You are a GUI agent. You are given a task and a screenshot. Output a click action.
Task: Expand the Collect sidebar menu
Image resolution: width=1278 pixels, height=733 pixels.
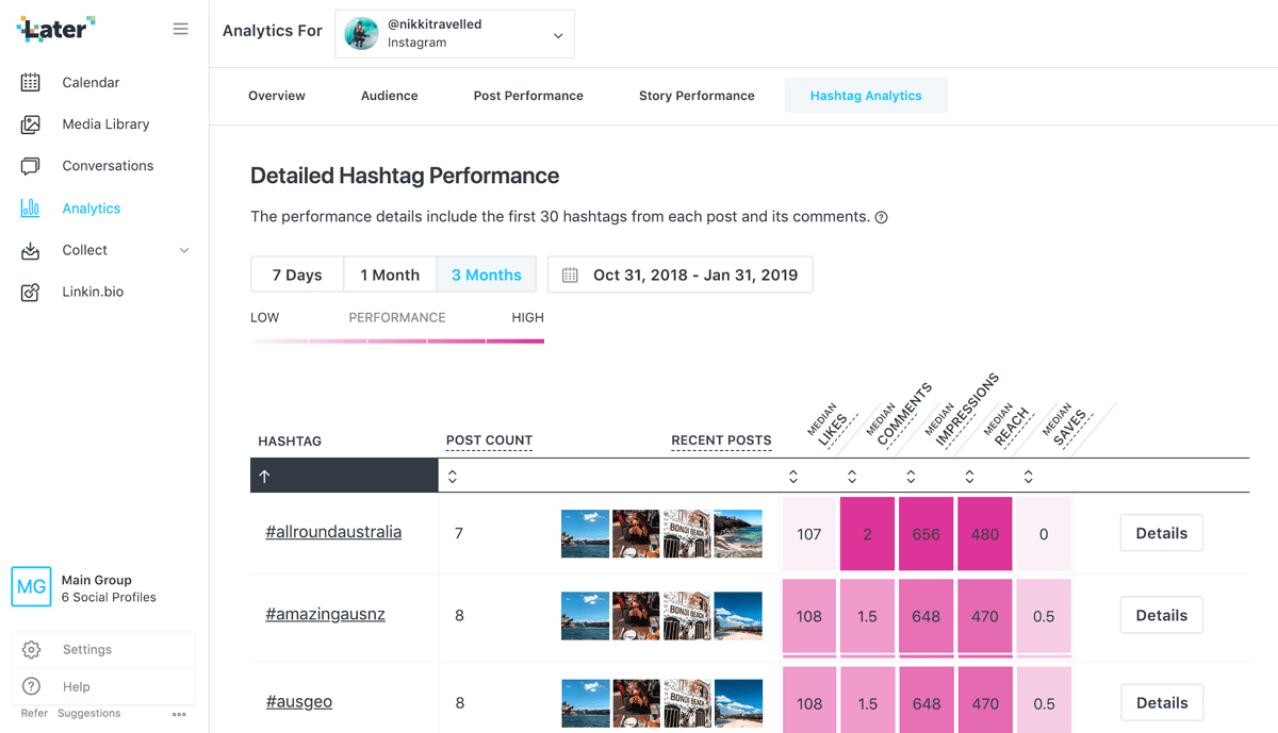(x=84, y=250)
